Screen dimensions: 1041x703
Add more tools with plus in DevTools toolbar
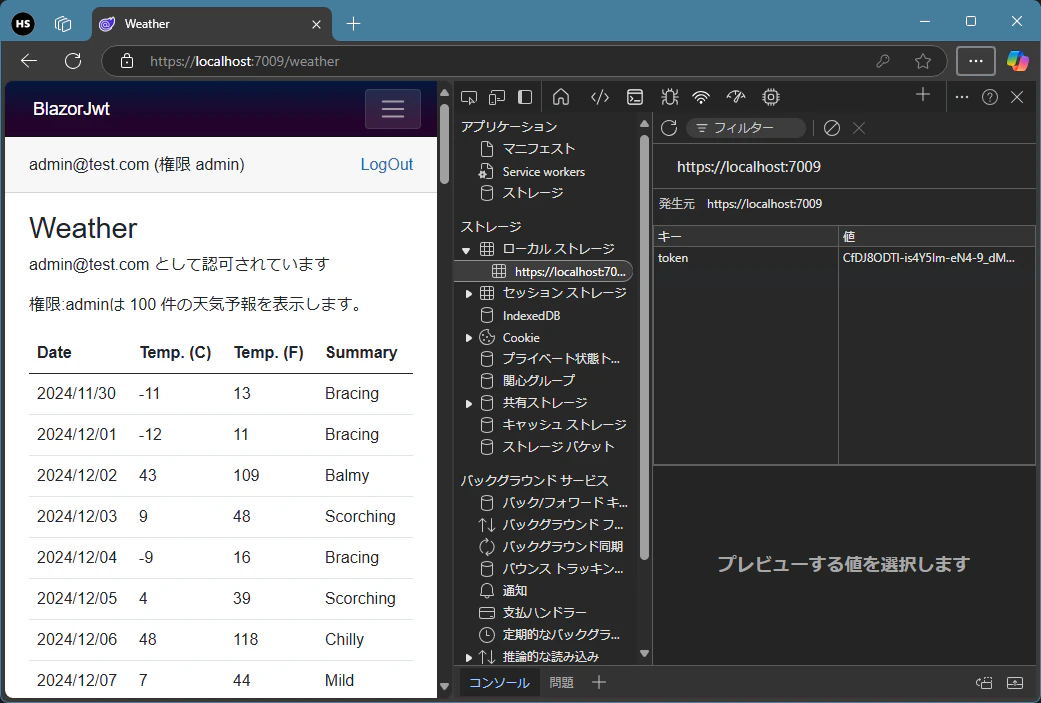[923, 96]
